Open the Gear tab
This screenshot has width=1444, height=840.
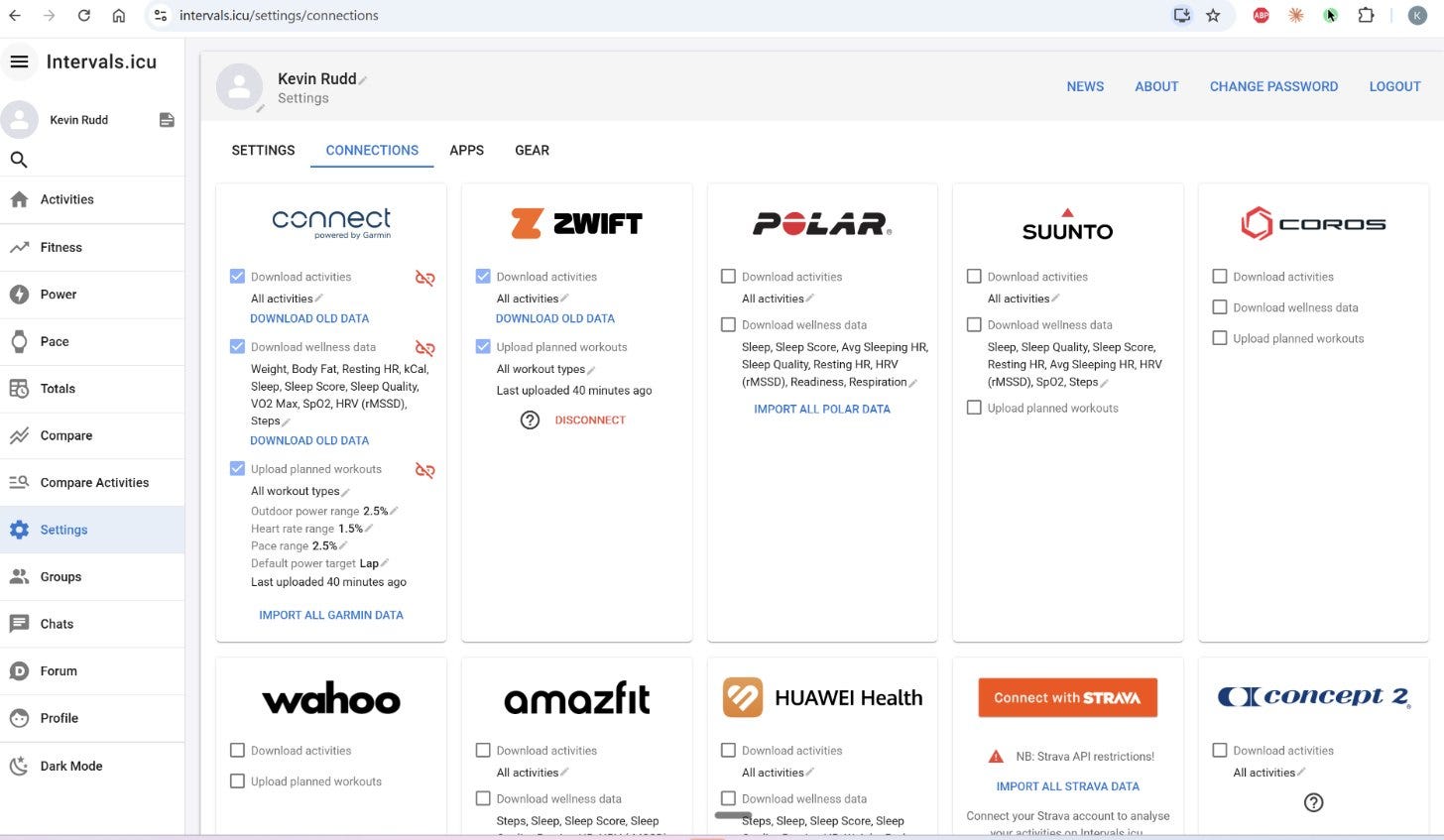pyautogui.click(x=532, y=151)
